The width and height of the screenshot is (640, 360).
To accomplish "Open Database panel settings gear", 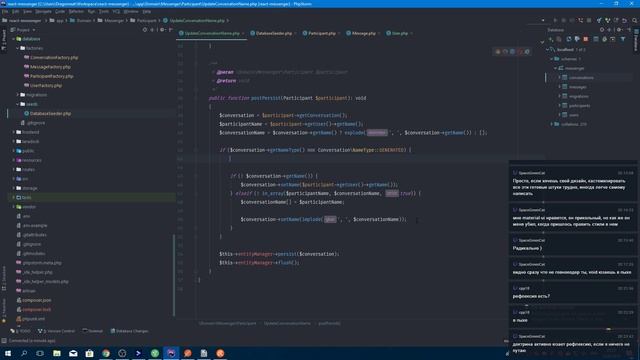I will [619, 30].
